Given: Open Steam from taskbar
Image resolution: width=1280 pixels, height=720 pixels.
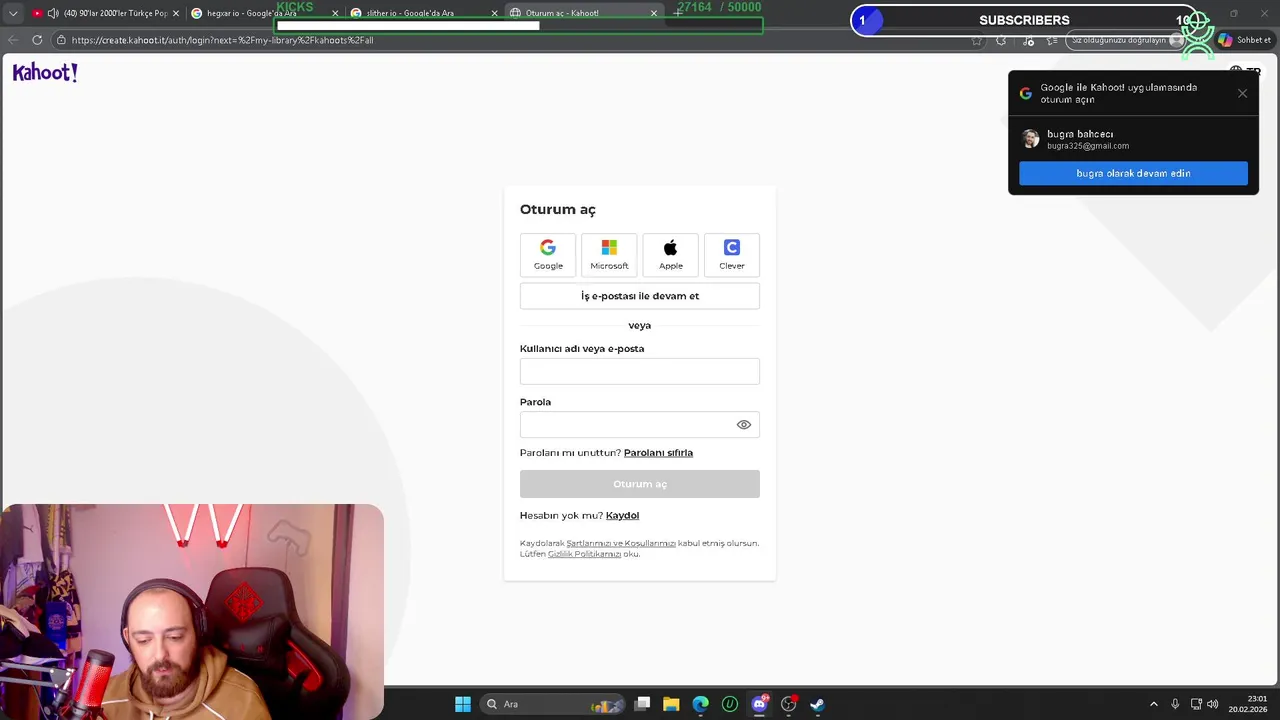Looking at the screenshot, I should click(x=817, y=704).
